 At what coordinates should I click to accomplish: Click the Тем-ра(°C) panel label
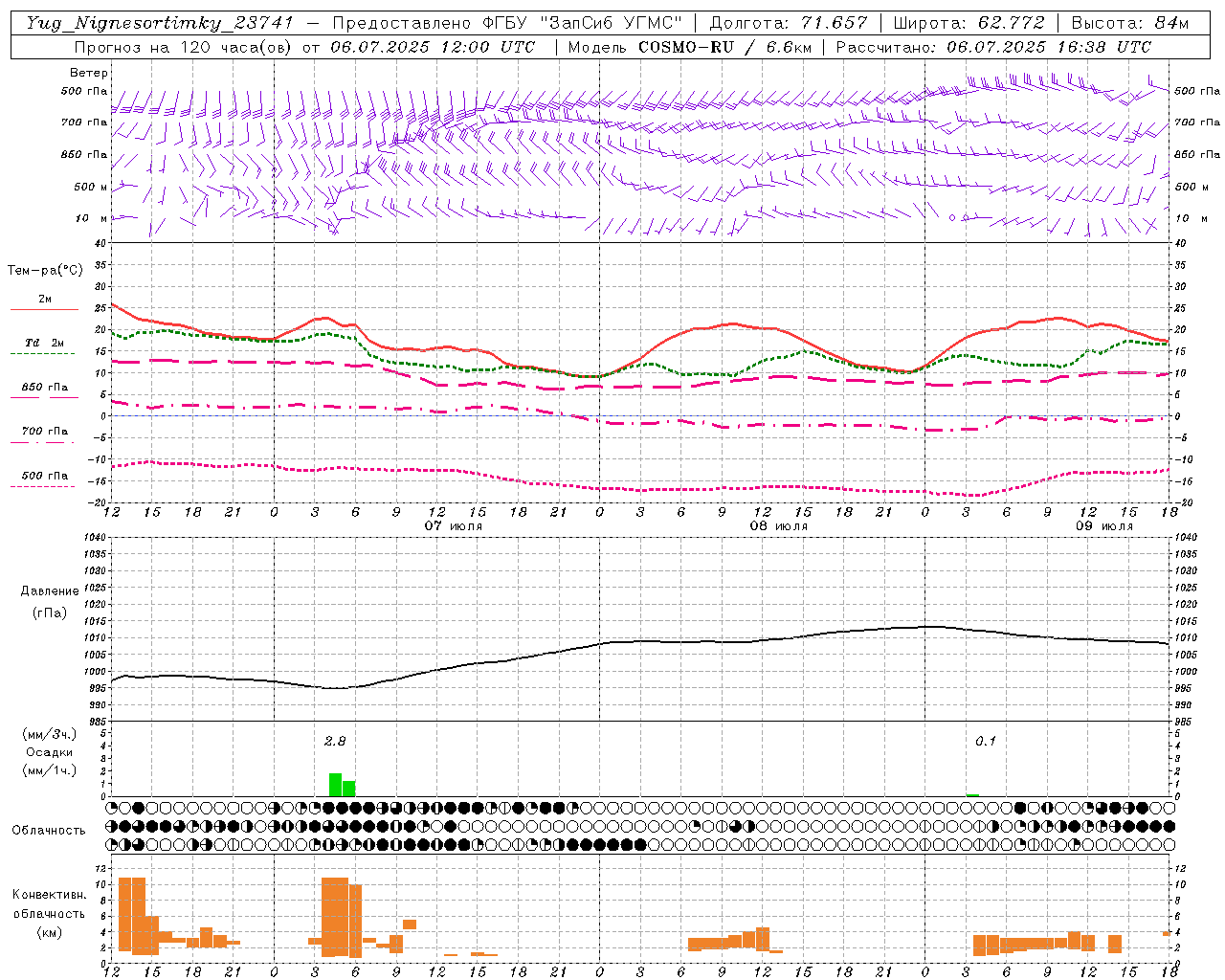pos(45,271)
